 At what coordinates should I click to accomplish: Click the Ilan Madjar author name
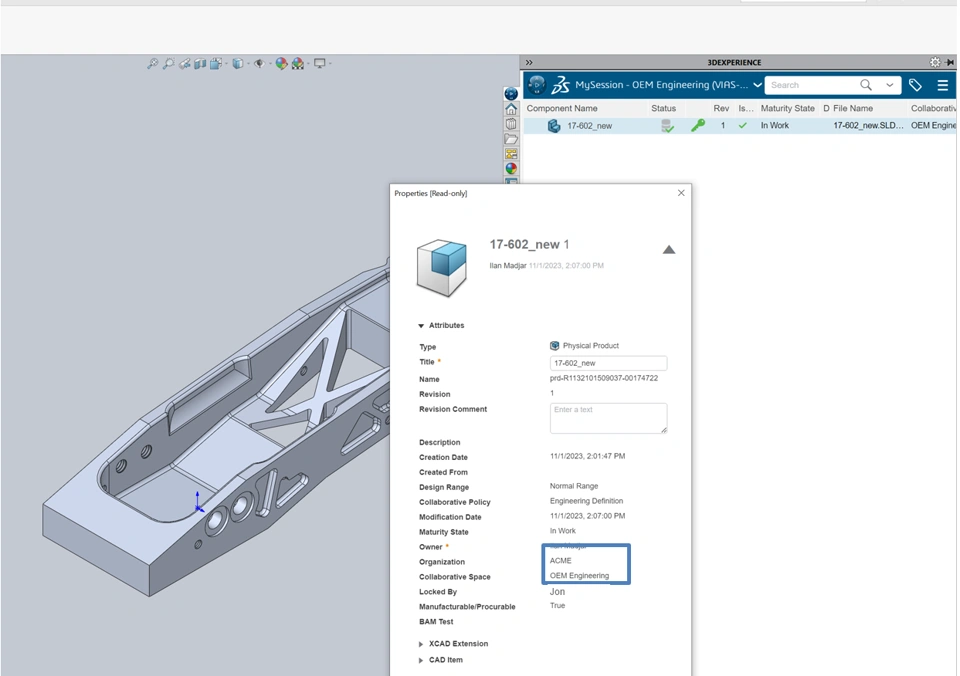coord(508,266)
